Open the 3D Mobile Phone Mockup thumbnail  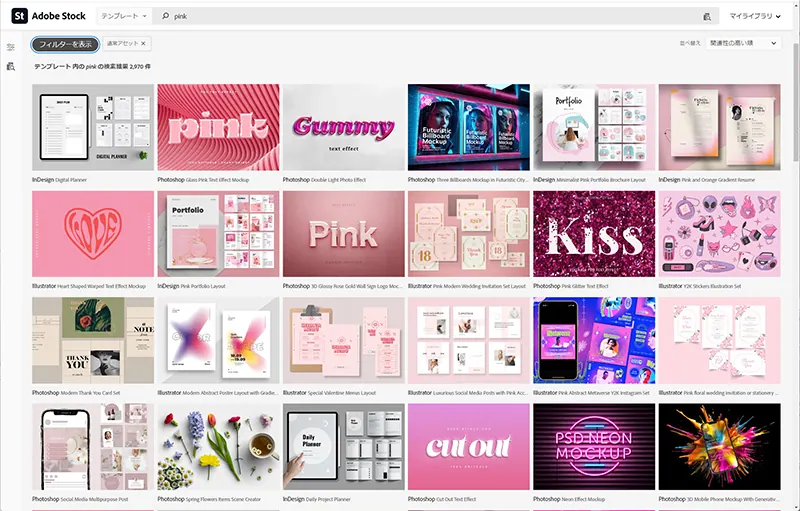(x=719, y=447)
